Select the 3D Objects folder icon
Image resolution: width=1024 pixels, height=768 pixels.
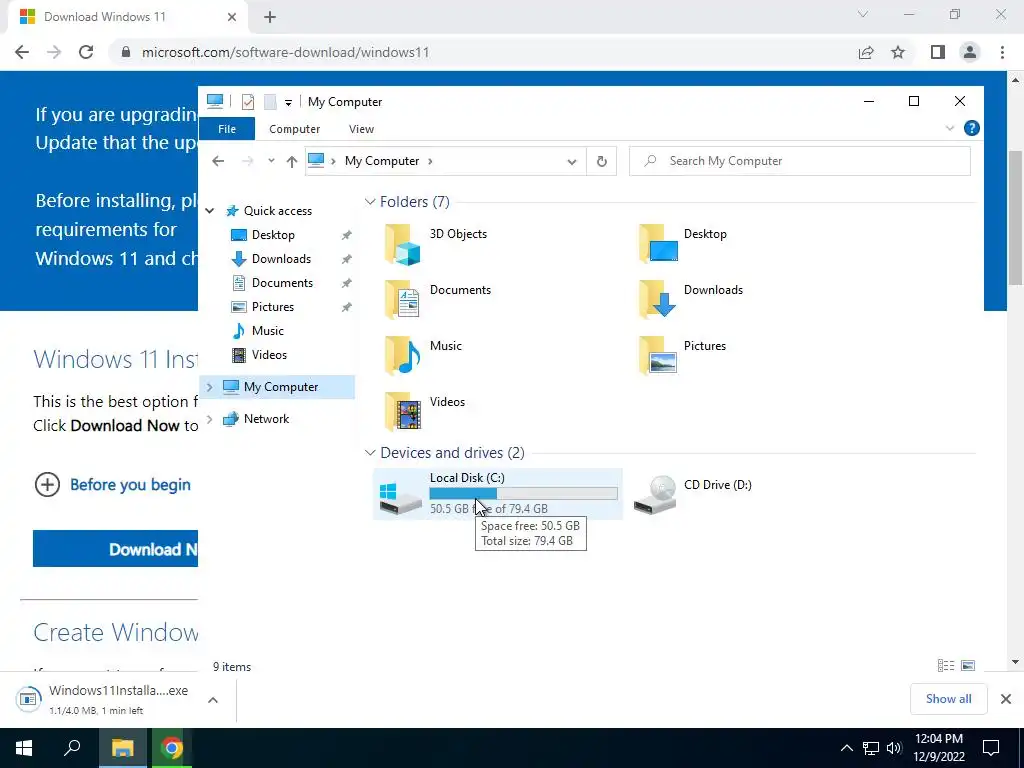click(x=402, y=244)
